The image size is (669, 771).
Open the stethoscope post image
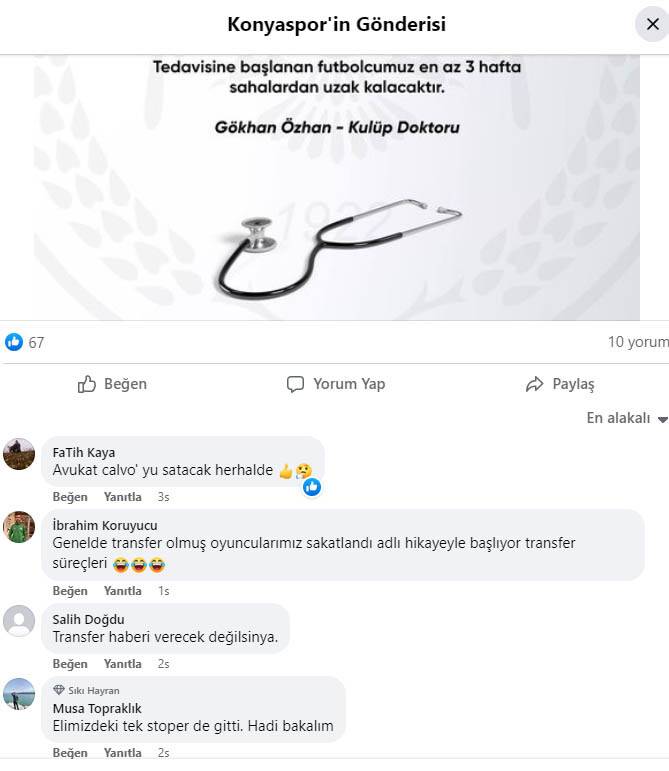337,187
